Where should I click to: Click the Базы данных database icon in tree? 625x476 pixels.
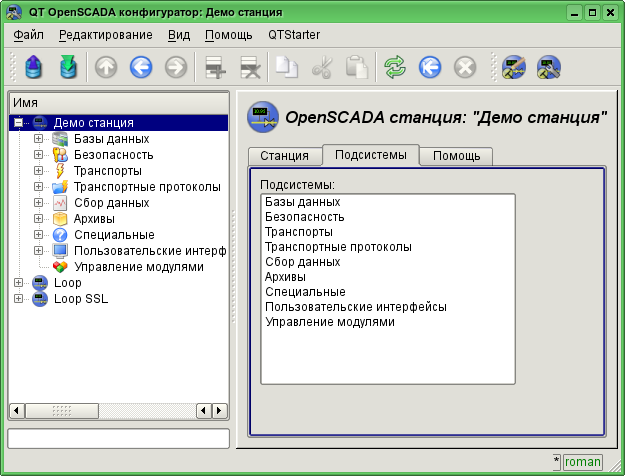[x=60, y=139]
